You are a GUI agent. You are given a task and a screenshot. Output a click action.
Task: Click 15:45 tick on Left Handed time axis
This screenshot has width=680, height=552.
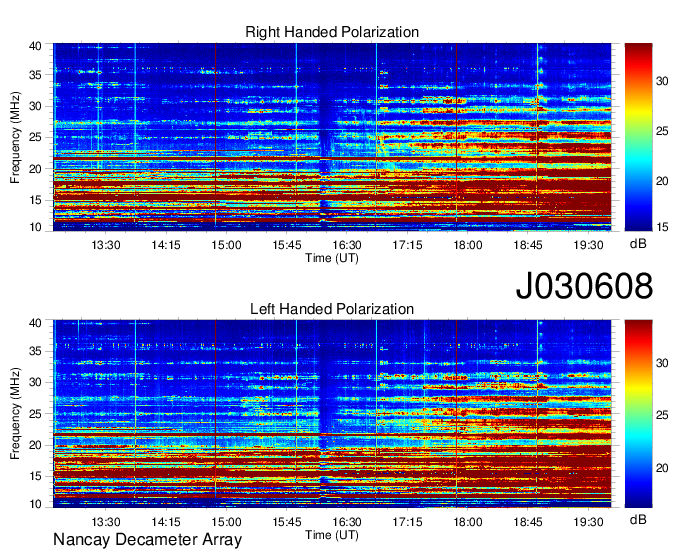[x=287, y=522]
